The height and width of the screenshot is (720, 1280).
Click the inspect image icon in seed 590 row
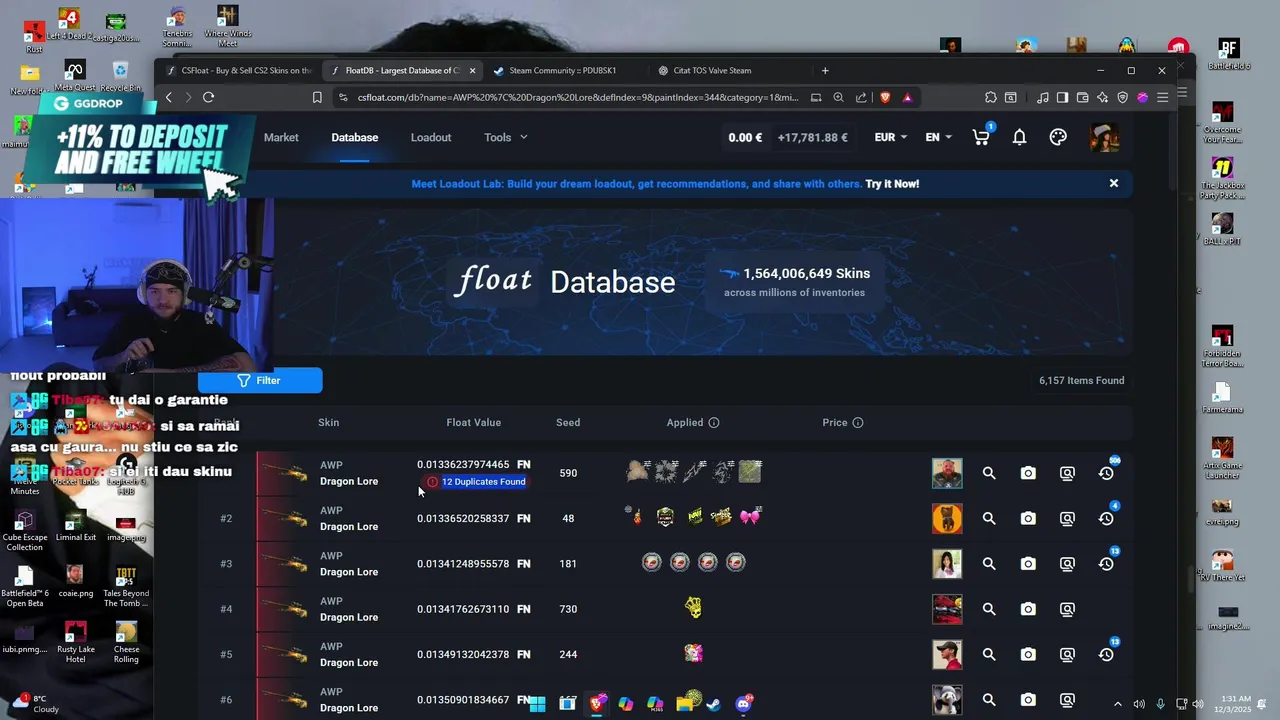[x=1067, y=473]
